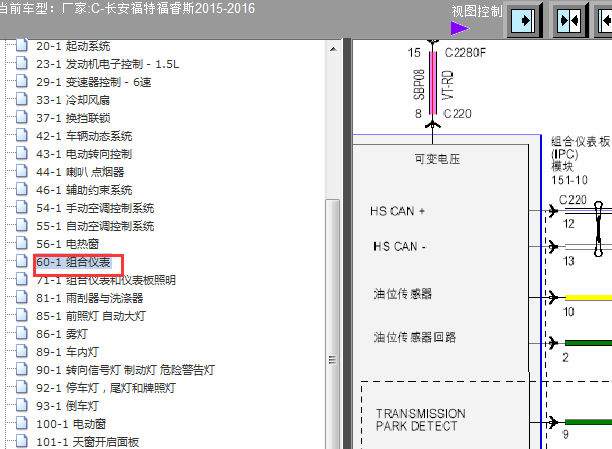Click page icon beside 20-1 起动系统
612x449 pixels.
coord(22,45)
